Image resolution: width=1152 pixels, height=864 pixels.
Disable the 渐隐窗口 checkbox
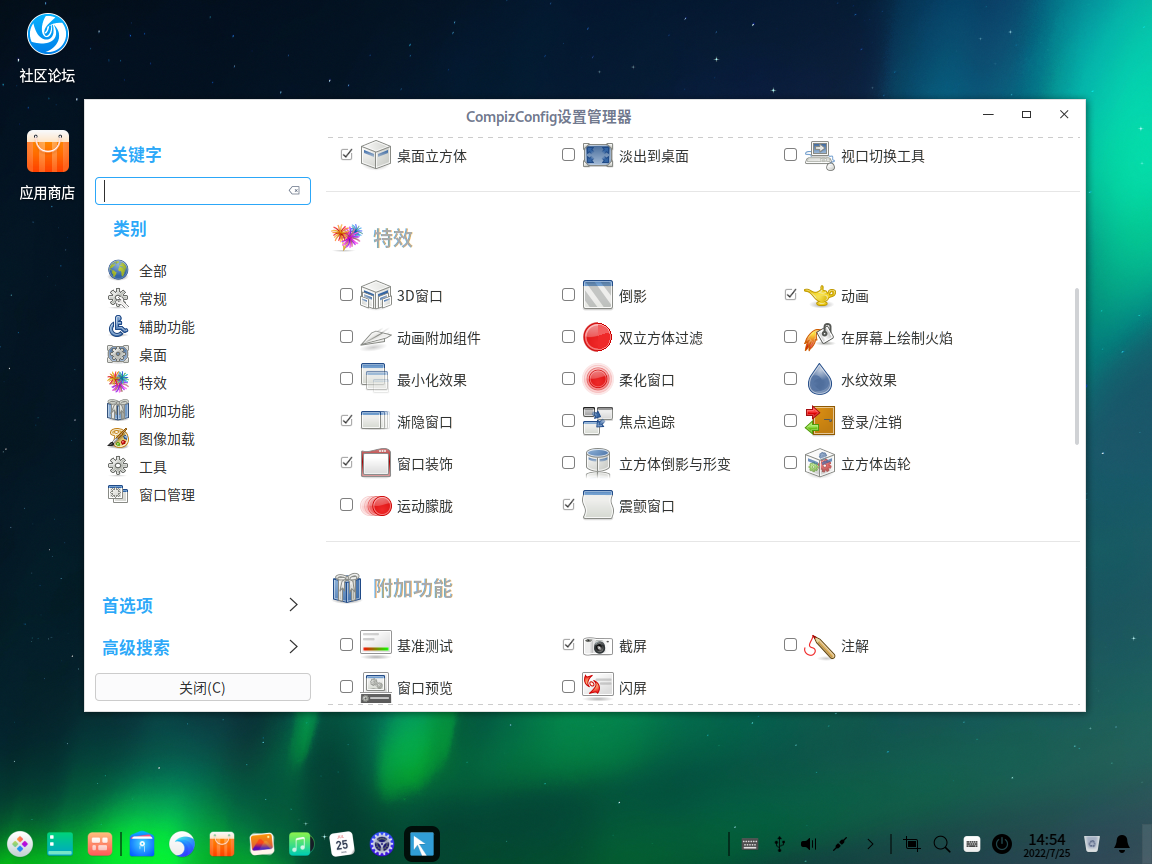tap(346, 421)
